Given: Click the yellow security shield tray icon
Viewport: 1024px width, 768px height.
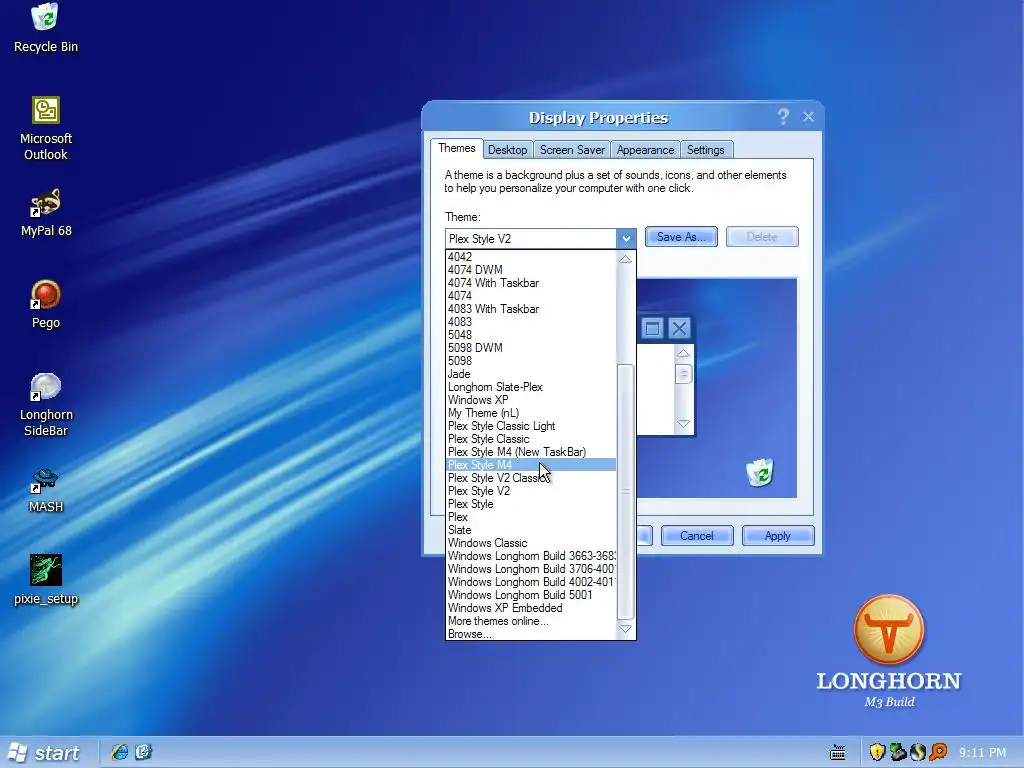Looking at the screenshot, I should pyautogui.click(x=876, y=753).
